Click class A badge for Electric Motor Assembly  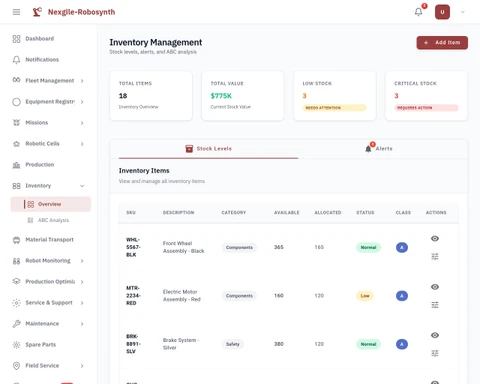[402, 296]
